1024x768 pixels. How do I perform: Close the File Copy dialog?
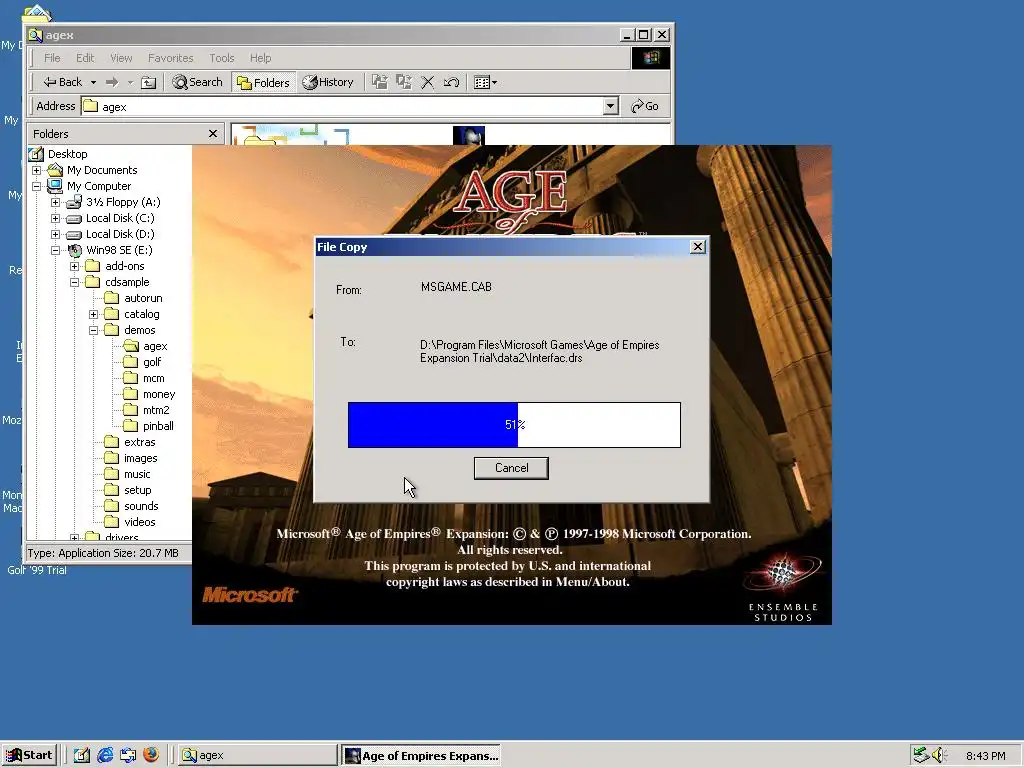tap(698, 247)
